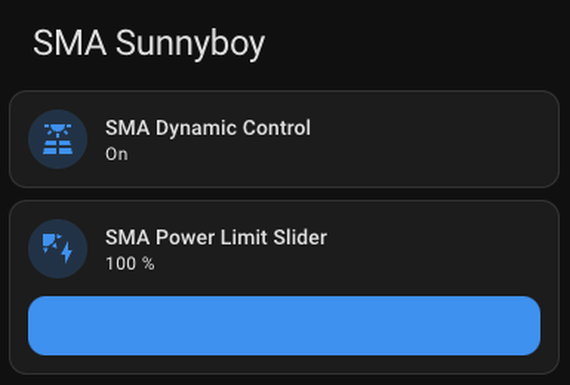Toggle SMA Dynamic Control off via its icon
570x385 pixels.
point(58,139)
